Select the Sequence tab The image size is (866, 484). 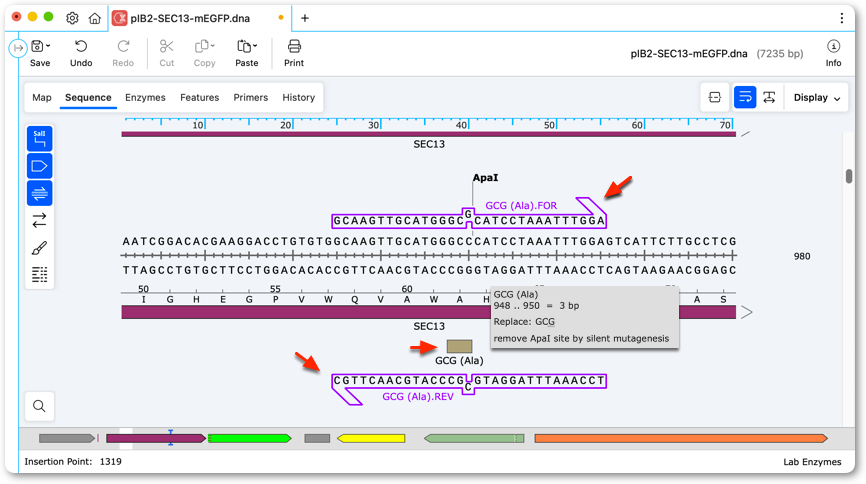tap(88, 97)
